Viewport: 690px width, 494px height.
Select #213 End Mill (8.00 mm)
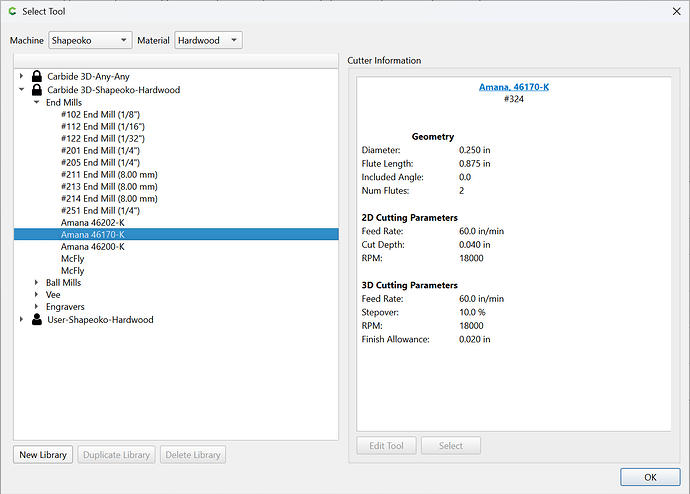click(x=109, y=187)
